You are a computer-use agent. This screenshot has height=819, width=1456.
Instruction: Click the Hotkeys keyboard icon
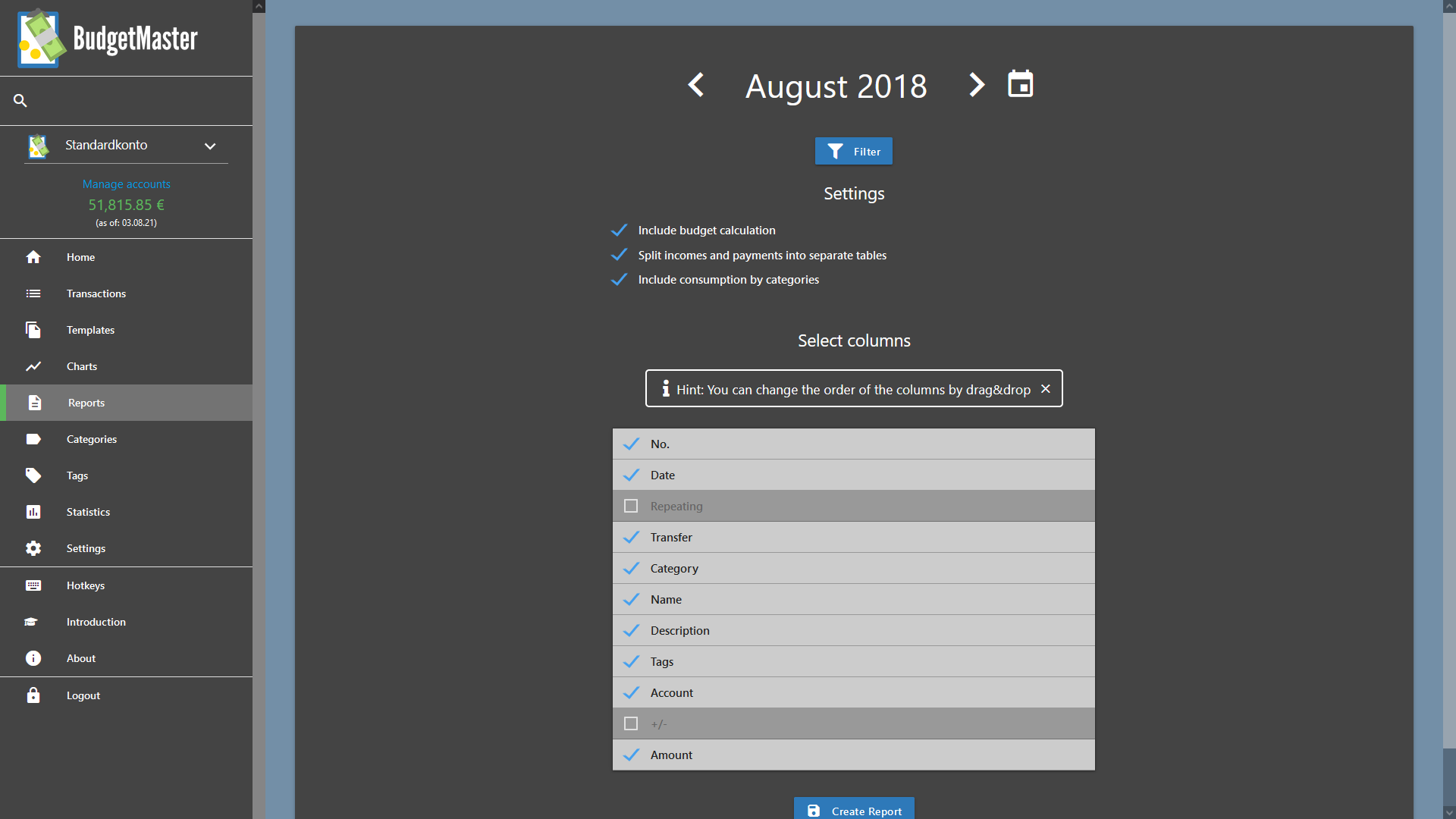[33, 585]
